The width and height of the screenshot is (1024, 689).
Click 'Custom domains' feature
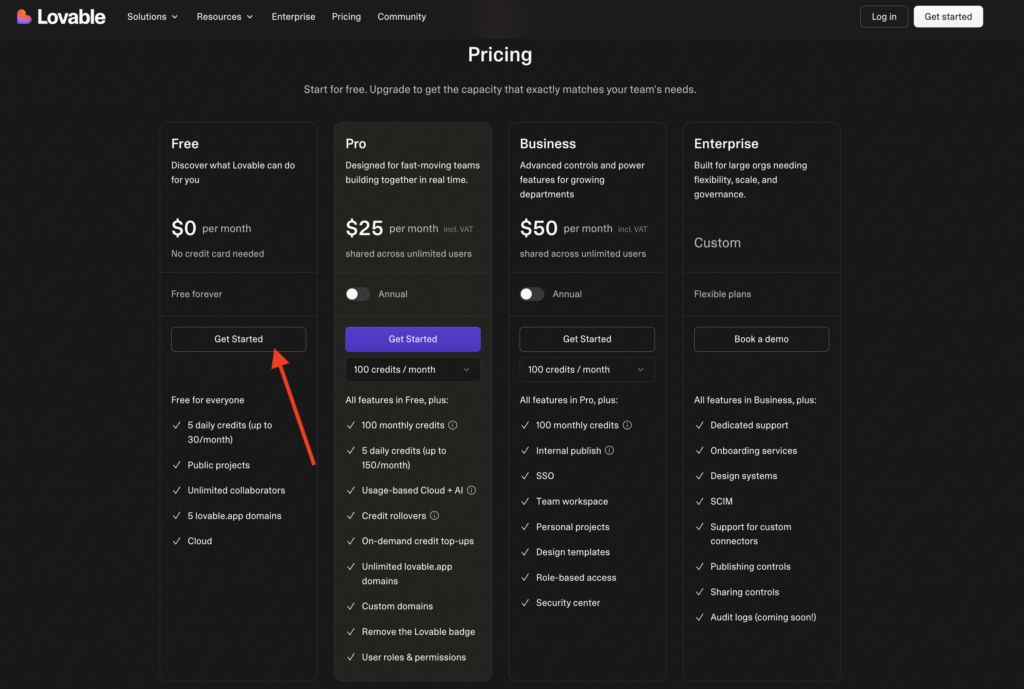click(397, 606)
